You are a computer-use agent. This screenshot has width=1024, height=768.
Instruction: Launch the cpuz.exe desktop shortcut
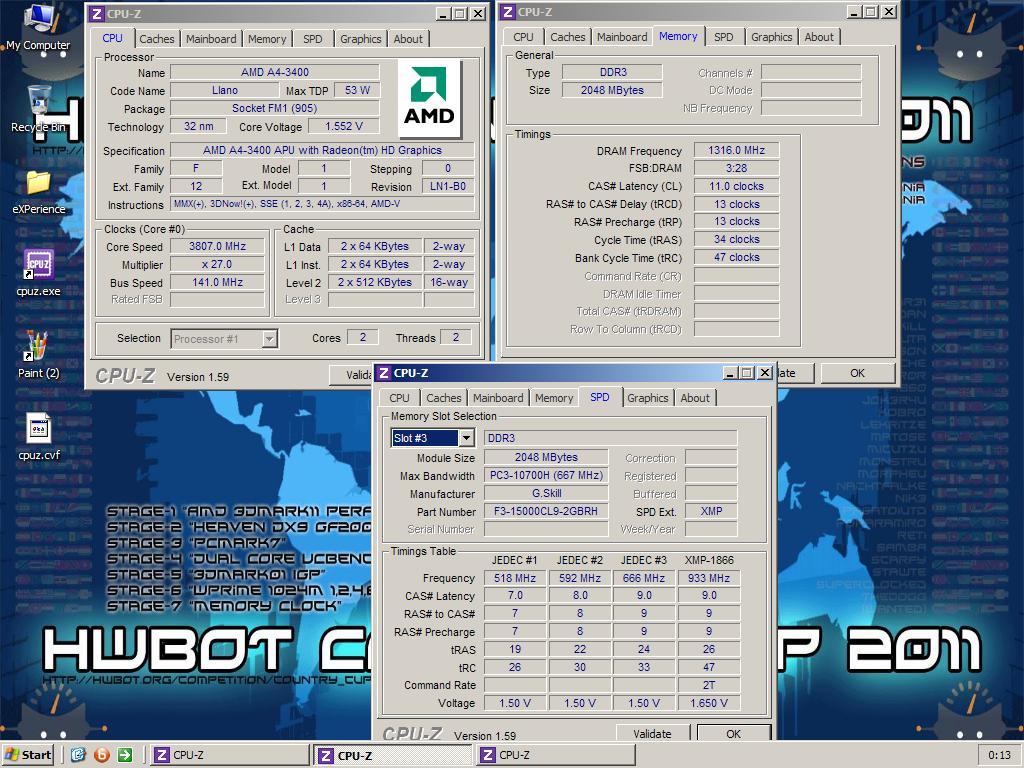tap(39, 272)
